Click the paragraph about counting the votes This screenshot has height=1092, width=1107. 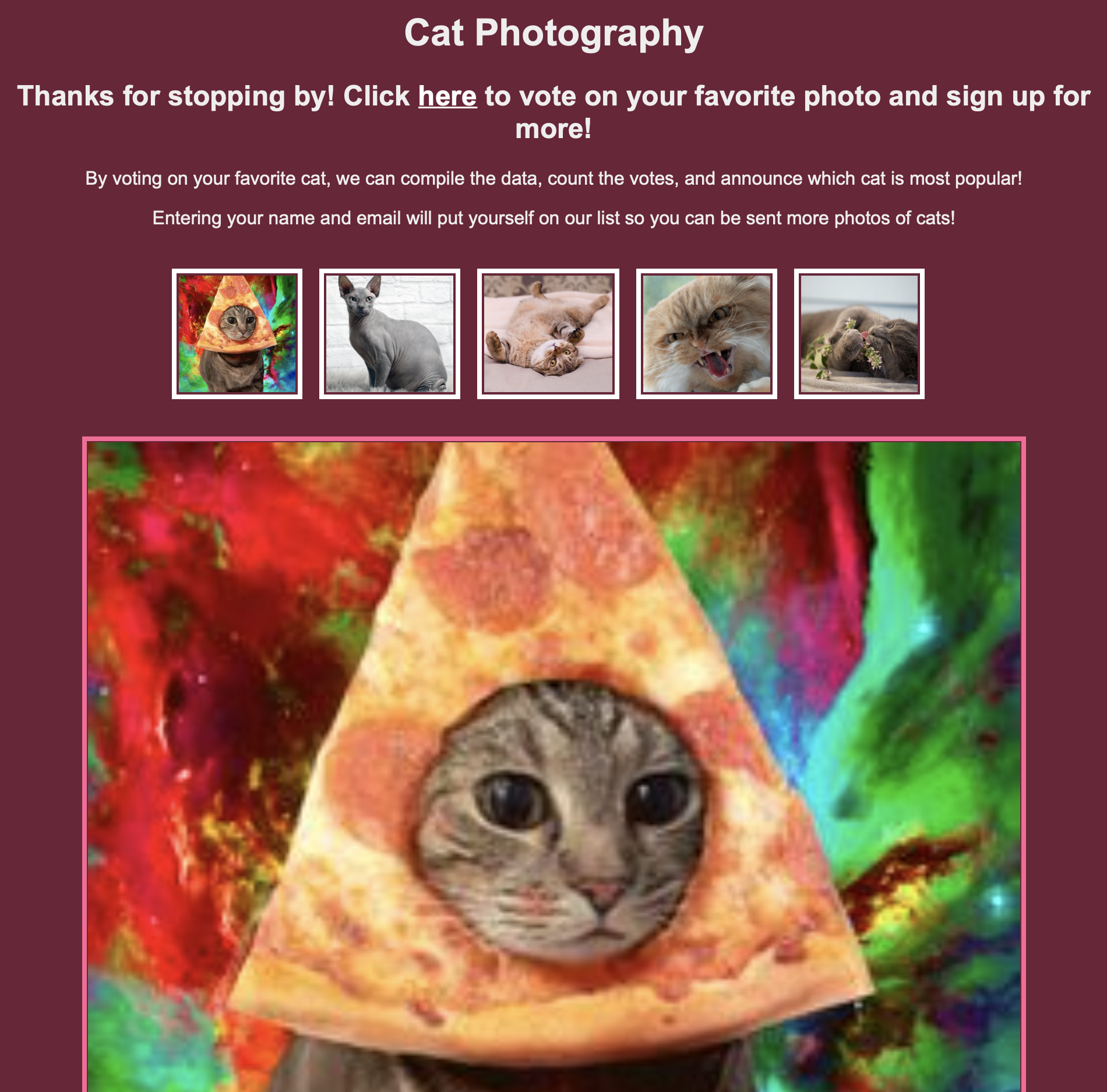pos(553,178)
